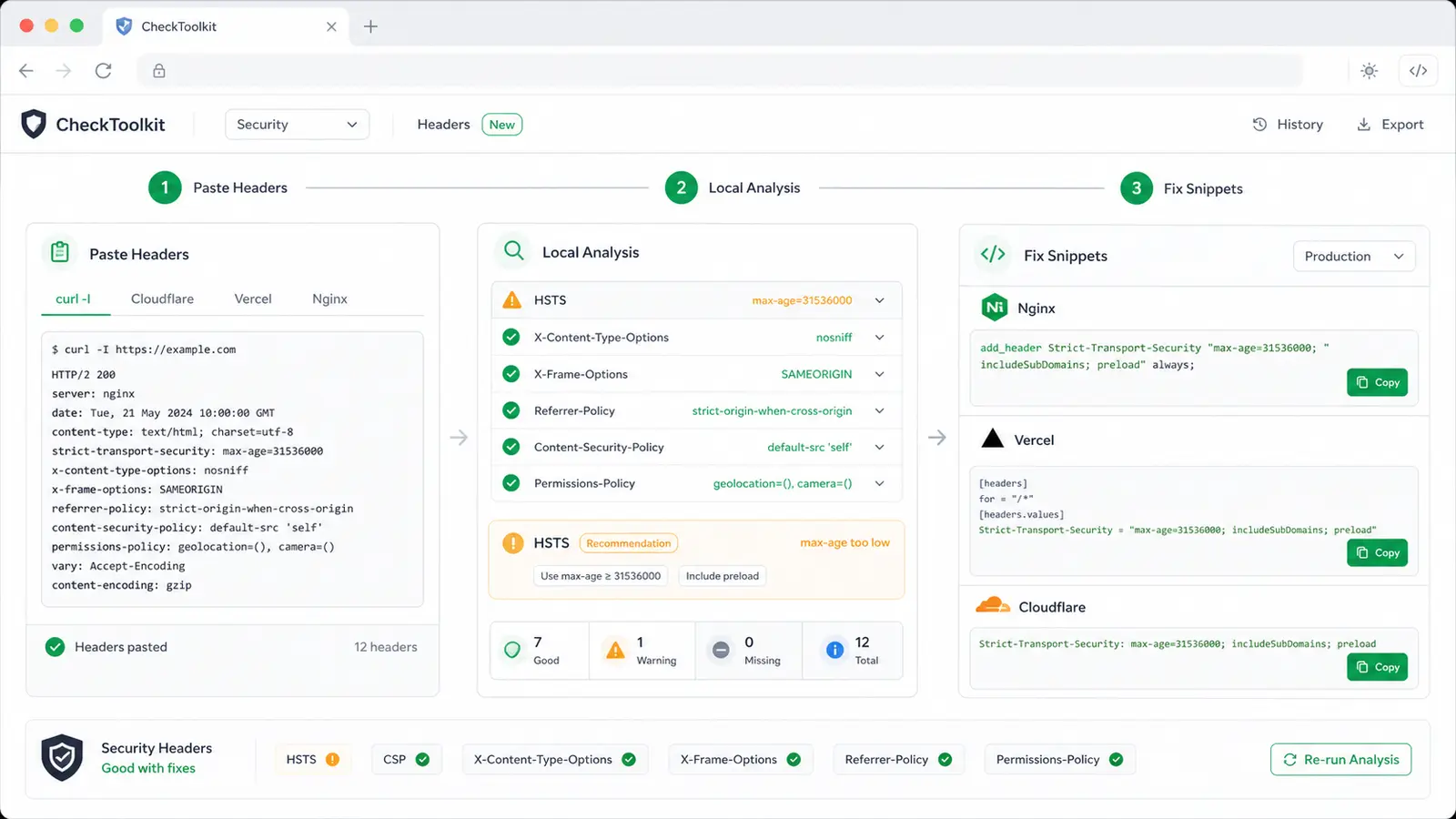
Task: Click the HSTS warning triangle icon in analysis list
Action: (512, 300)
